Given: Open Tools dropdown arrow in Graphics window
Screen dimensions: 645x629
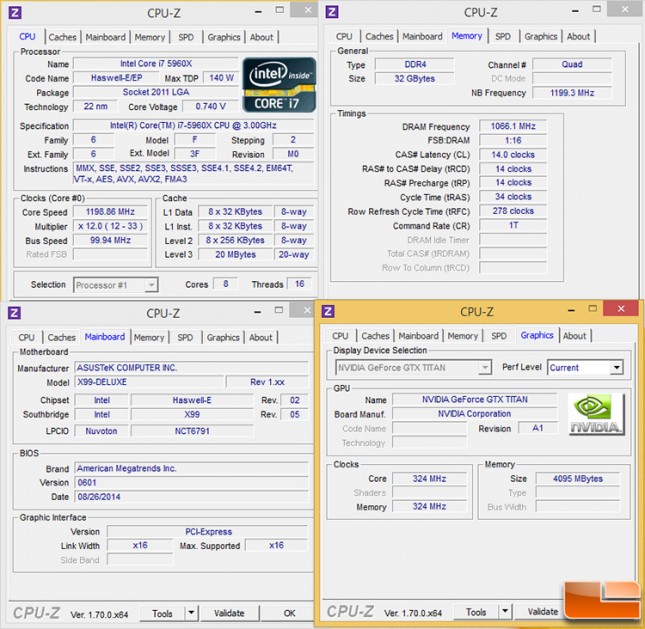Looking at the screenshot, I should click(505, 612).
